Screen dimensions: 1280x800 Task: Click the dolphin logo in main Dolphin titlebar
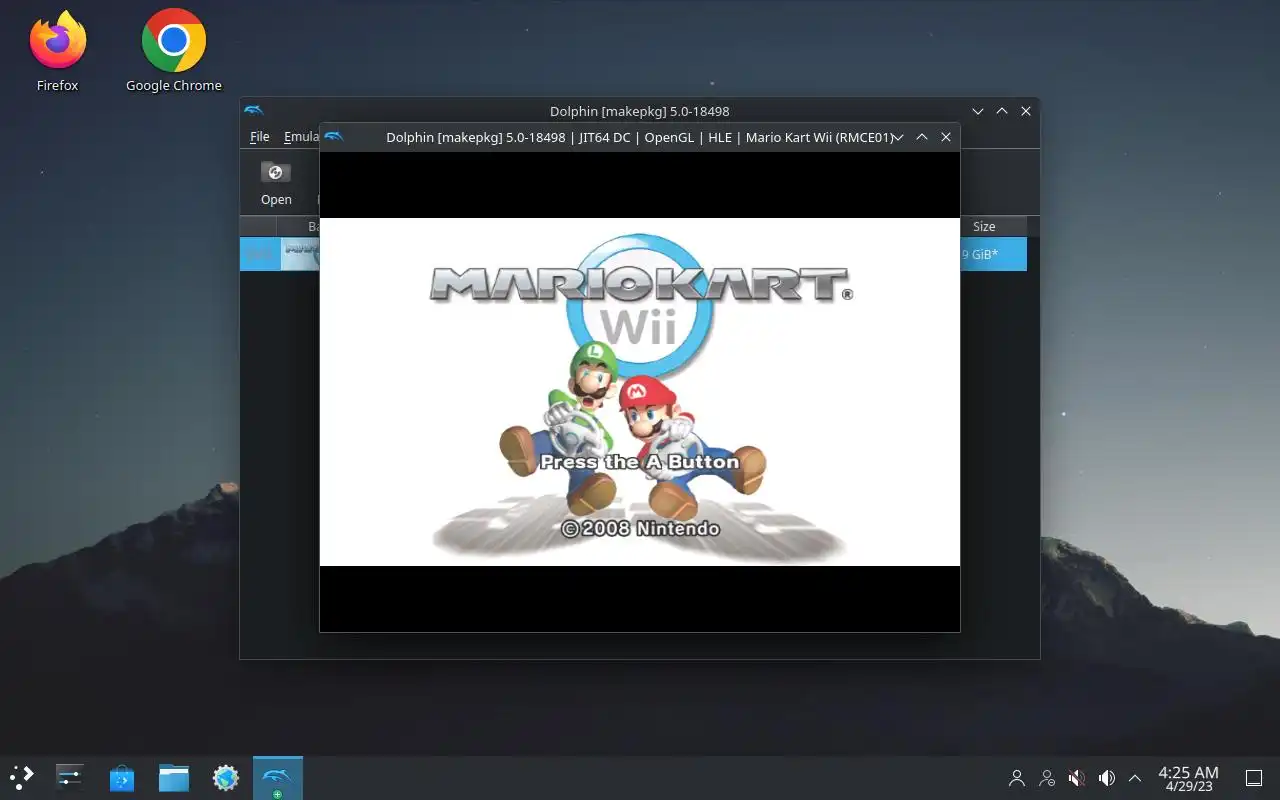point(254,111)
